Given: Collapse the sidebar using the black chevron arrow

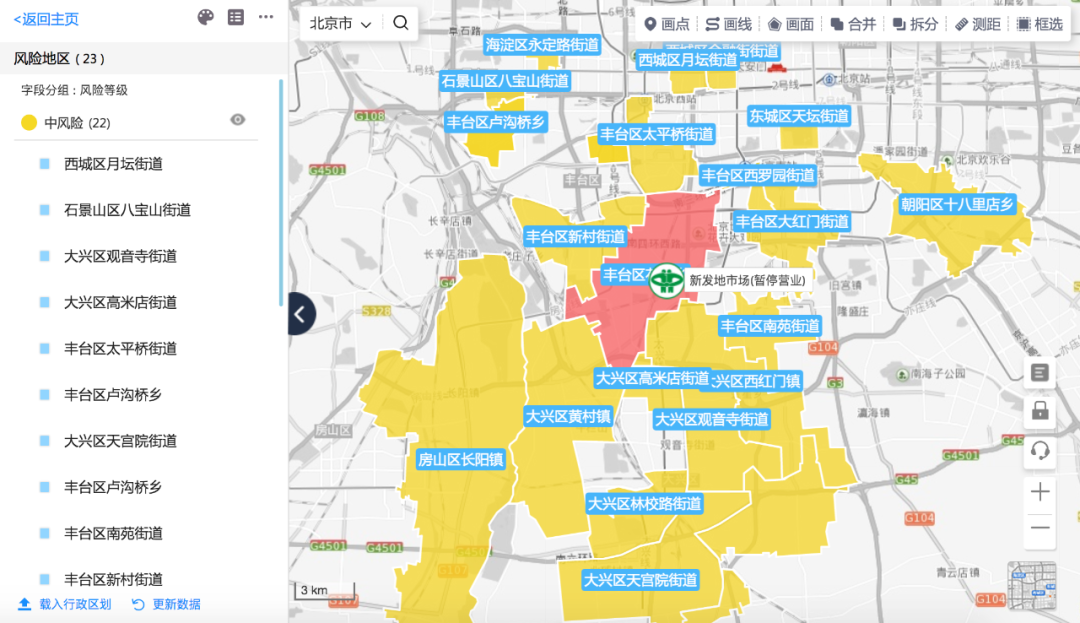Looking at the screenshot, I should click(298, 314).
